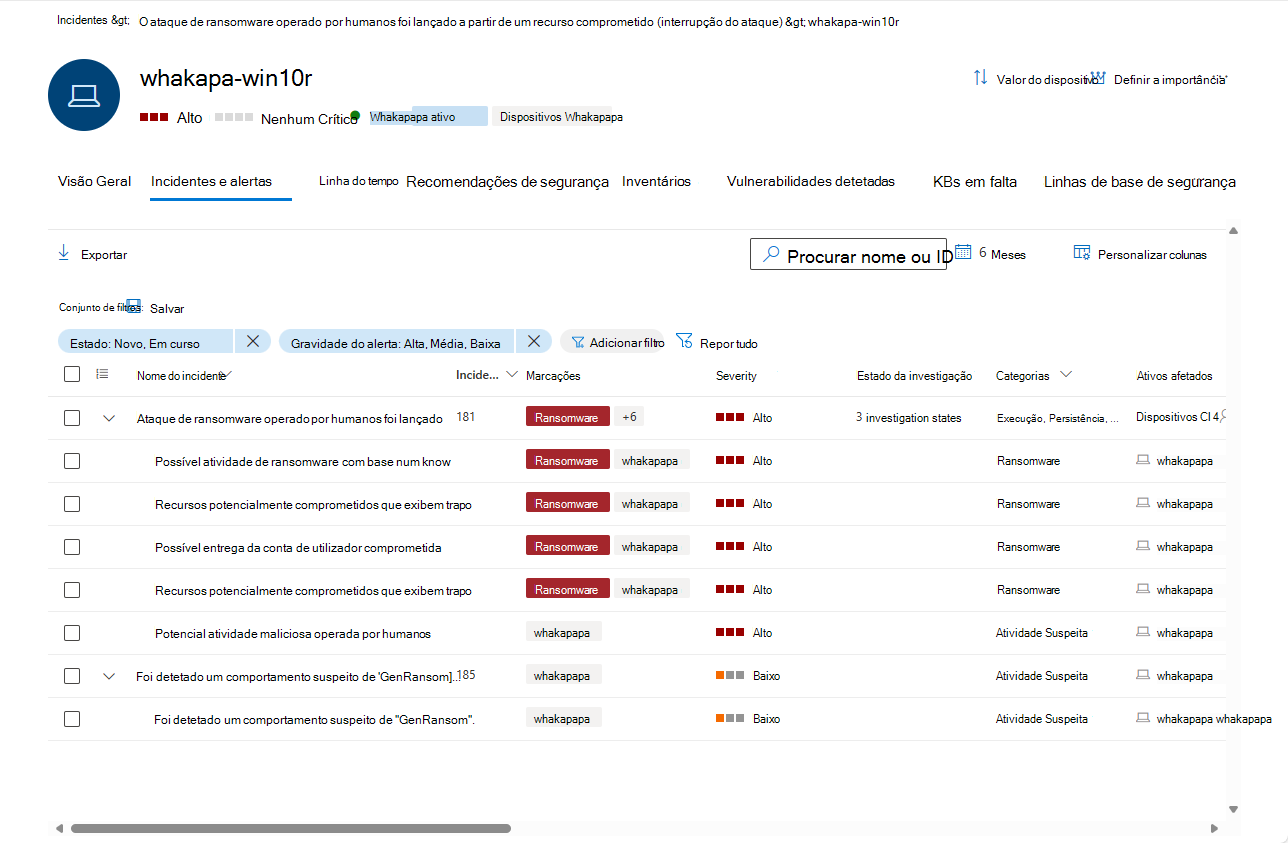Click the magnifier icon in search box
This screenshot has width=1288, height=843.
point(771,255)
